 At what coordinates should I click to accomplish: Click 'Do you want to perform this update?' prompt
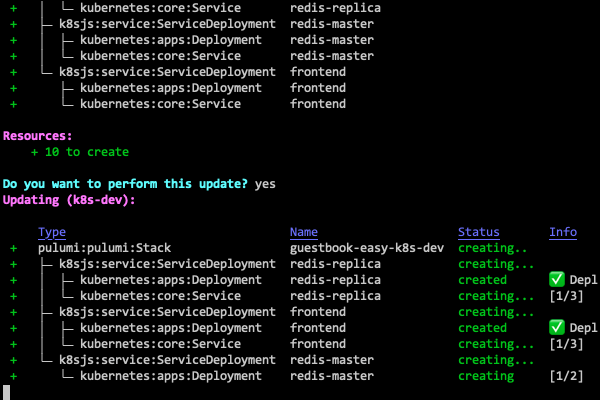[125, 184]
